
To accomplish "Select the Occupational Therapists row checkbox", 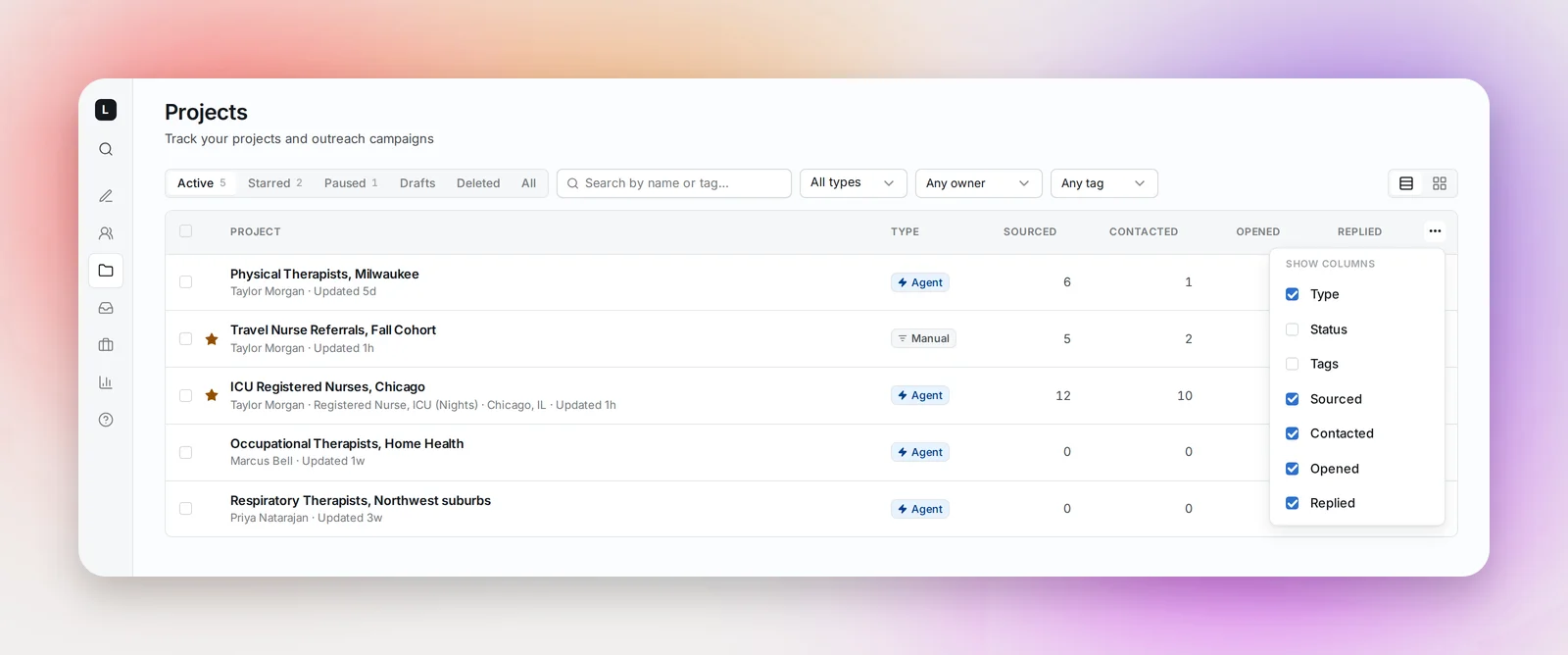I will click(185, 452).
